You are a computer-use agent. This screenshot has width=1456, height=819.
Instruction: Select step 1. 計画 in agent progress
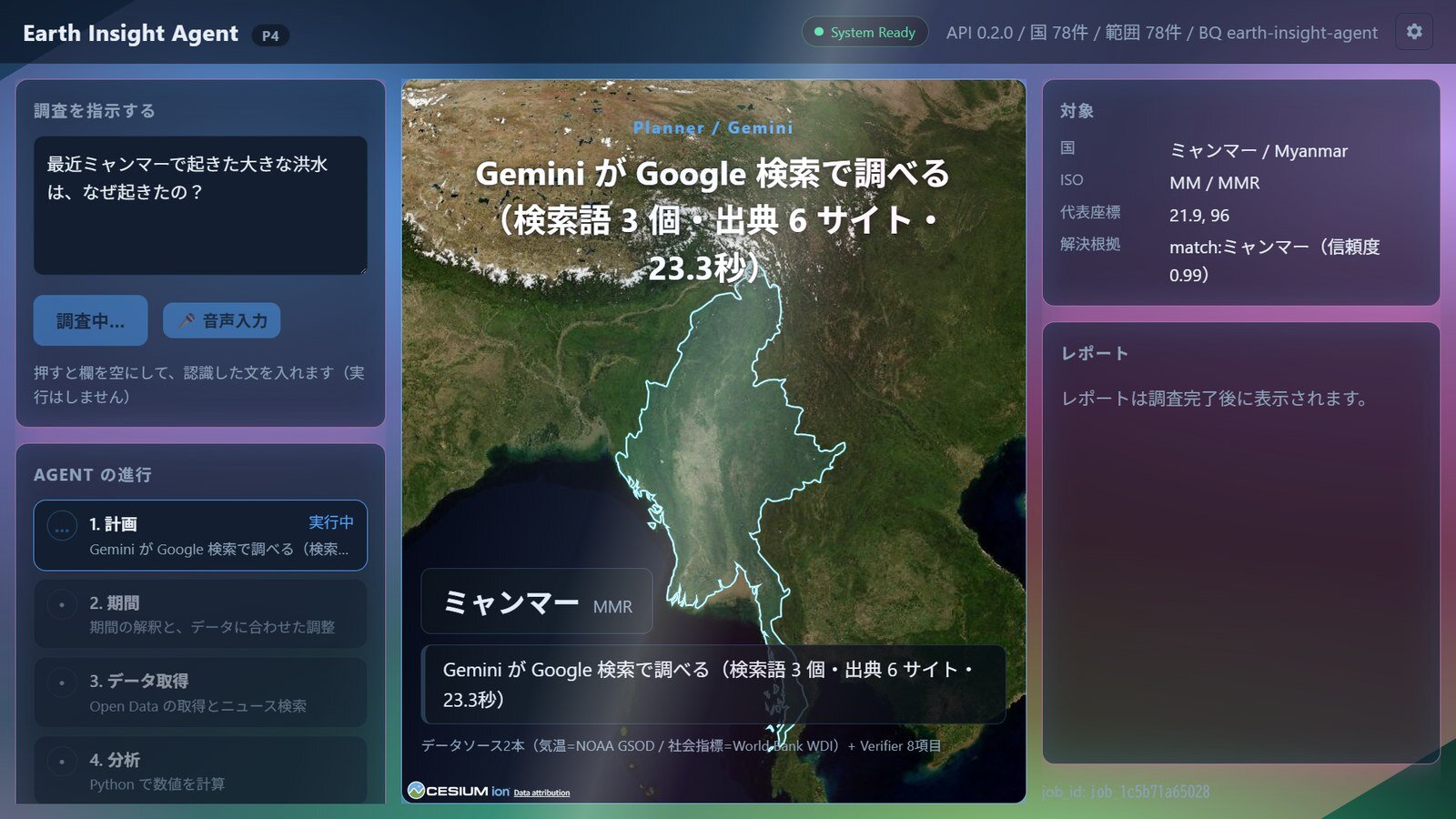200,535
